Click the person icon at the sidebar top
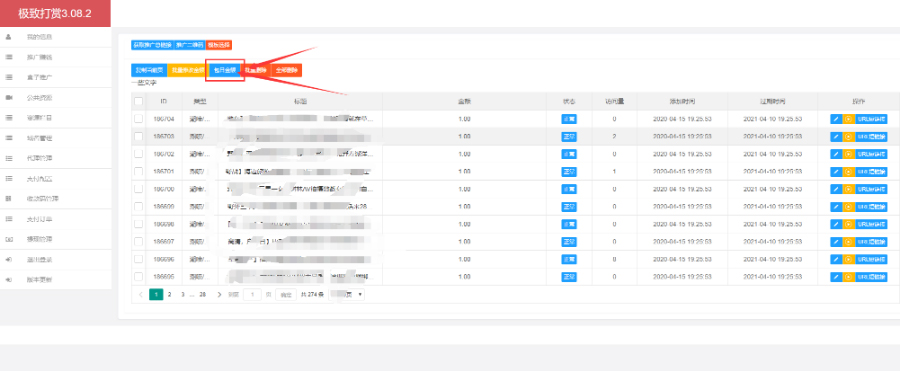 coord(8,37)
